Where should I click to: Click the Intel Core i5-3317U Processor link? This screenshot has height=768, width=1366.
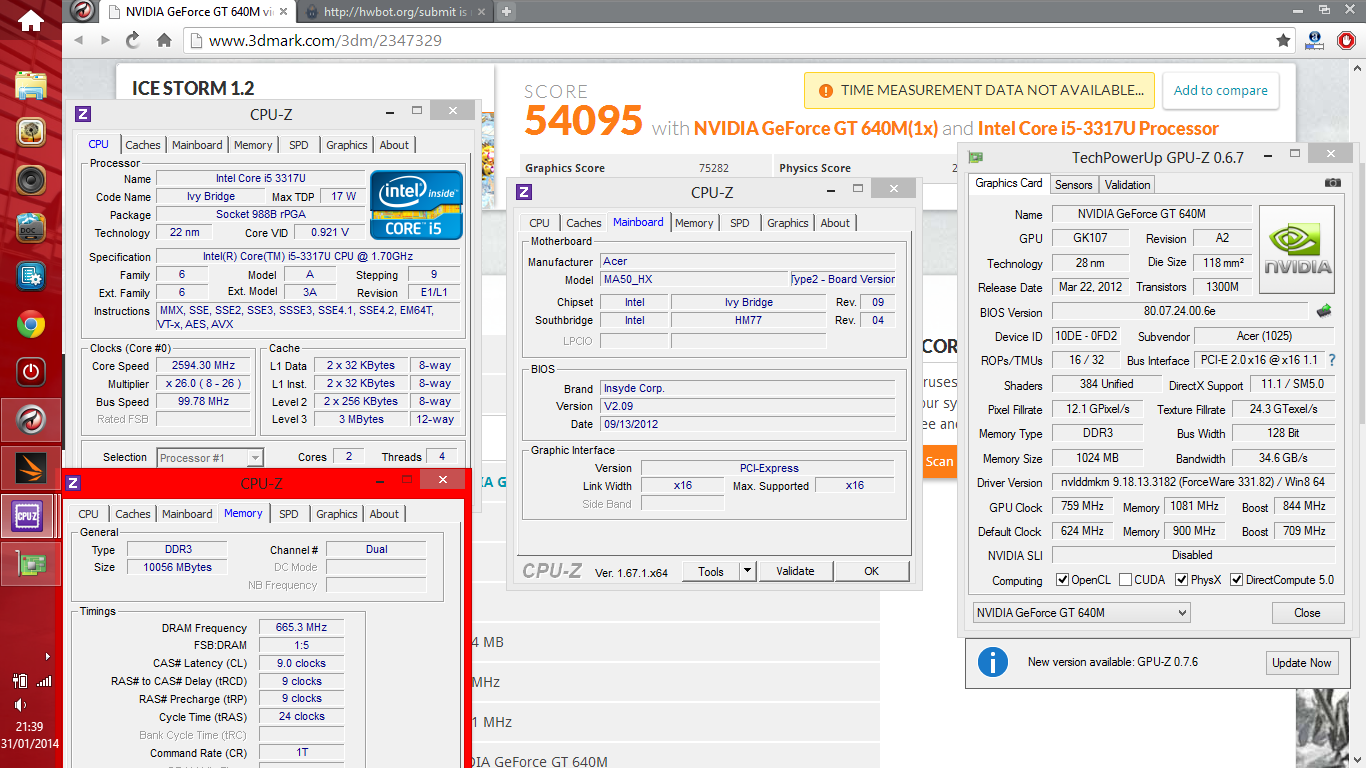coord(1098,128)
